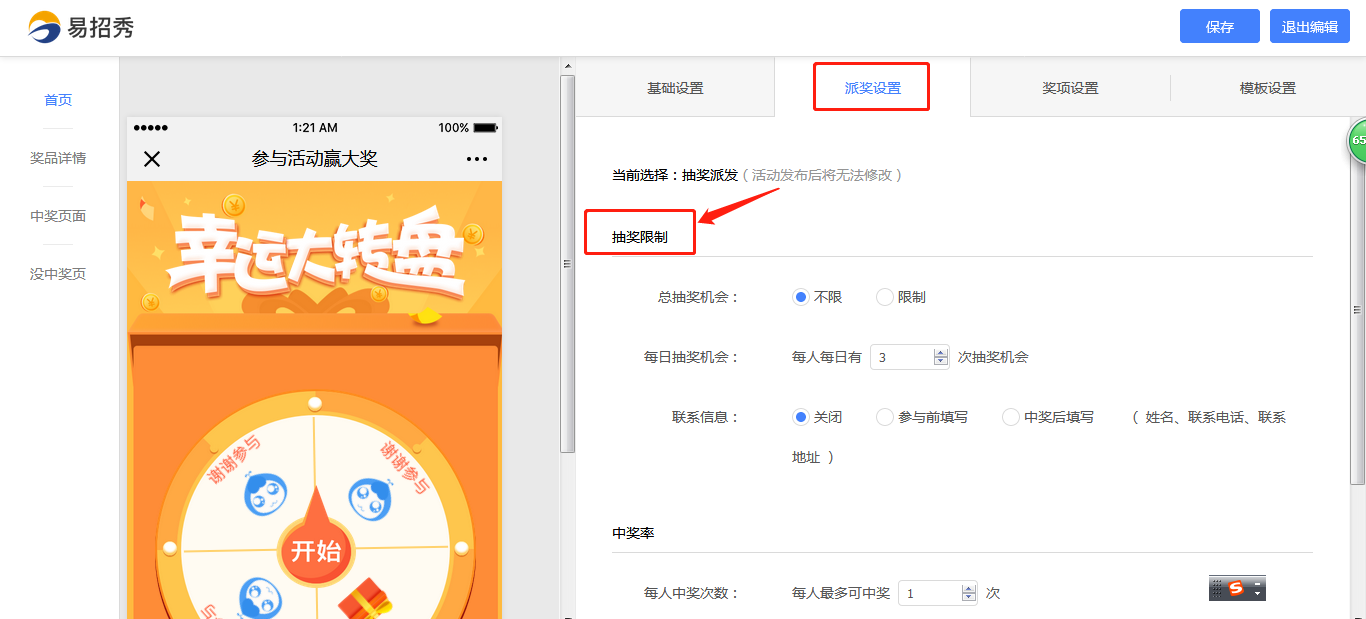
Task: Click the Sogou input method S icon
Action: pyautogui.click(x=1236, y=588)
